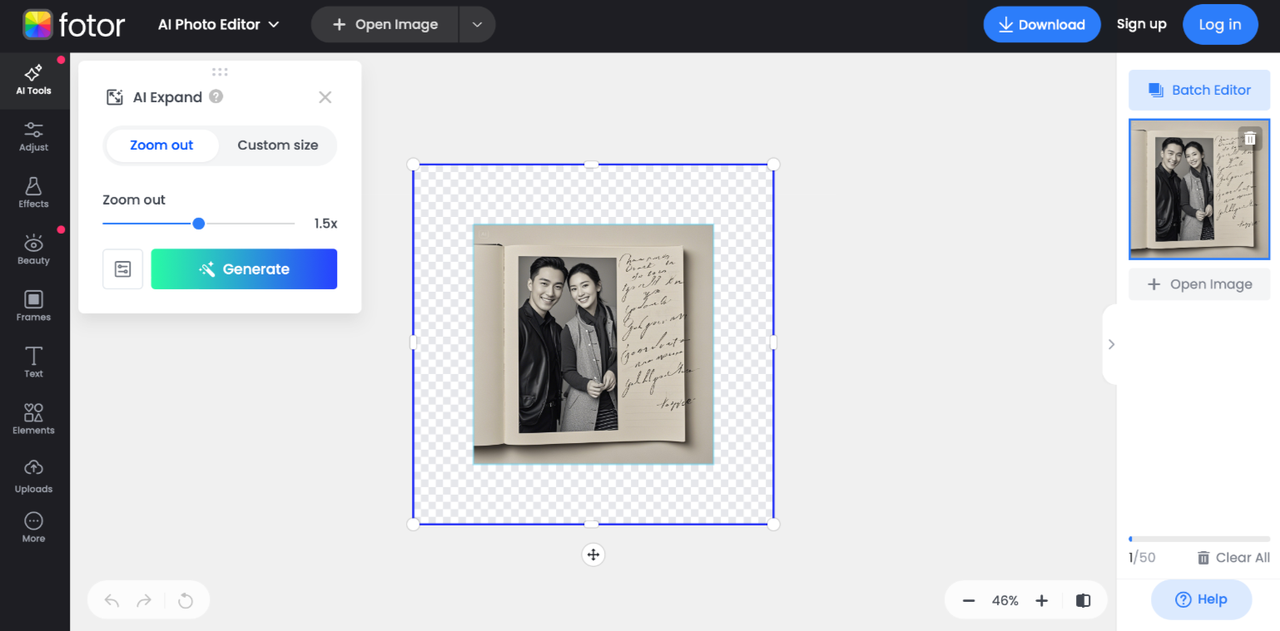Select the Custom size tab

pos(278,145)
